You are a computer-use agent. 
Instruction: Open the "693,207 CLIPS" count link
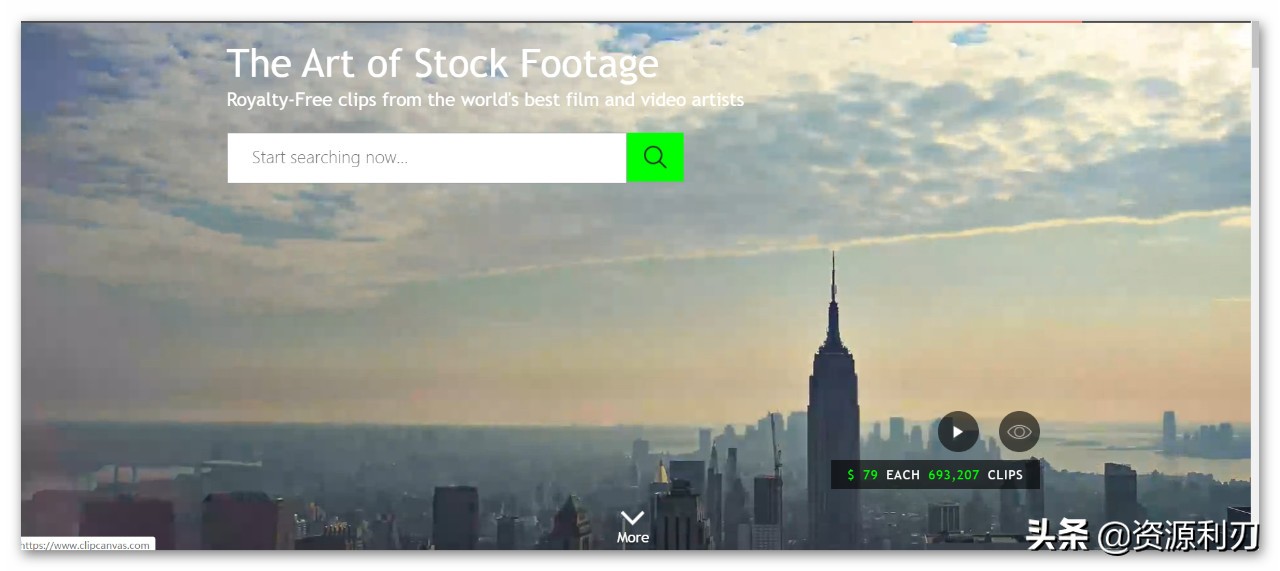coord(975,475)
